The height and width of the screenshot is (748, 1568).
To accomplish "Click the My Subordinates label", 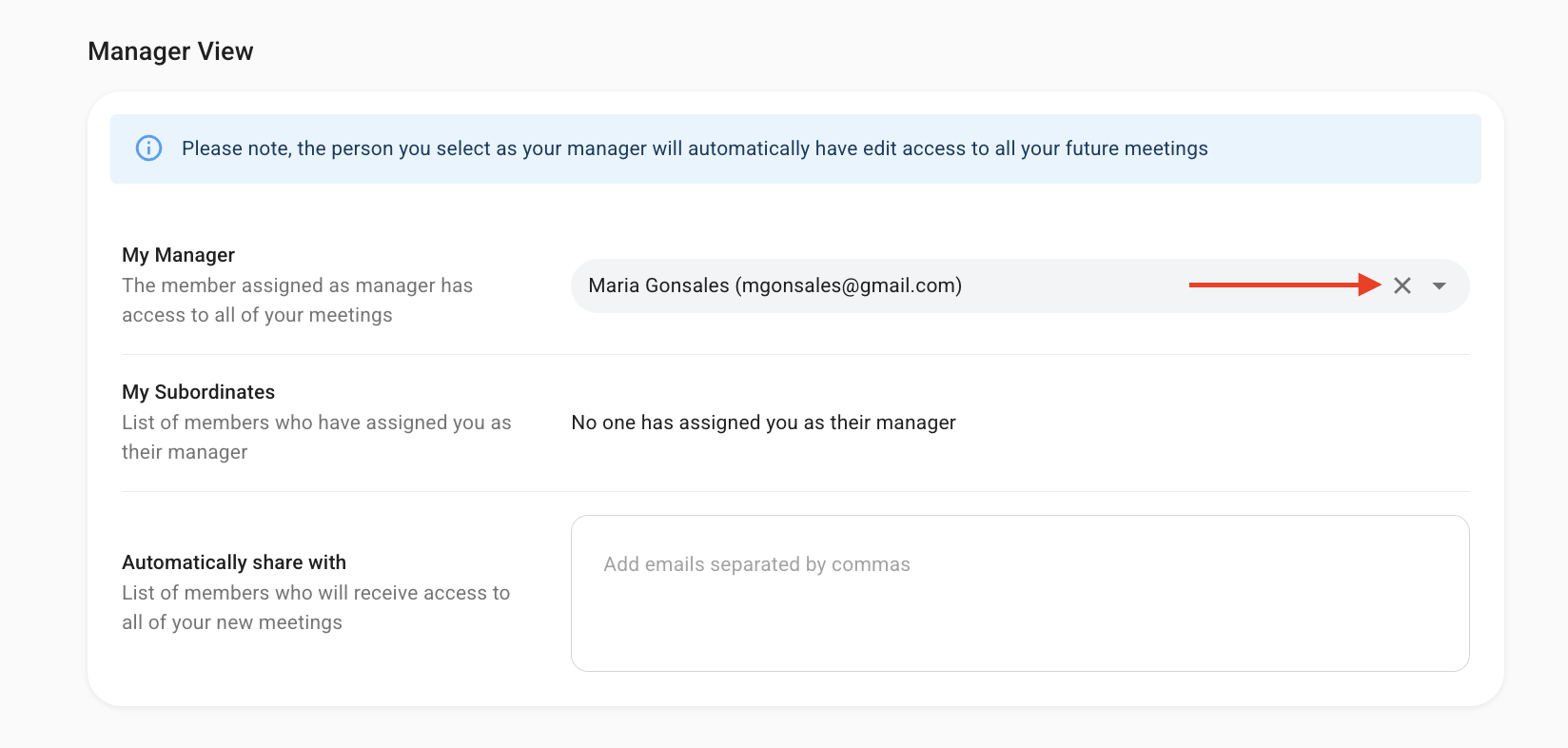I will point(198,392).
